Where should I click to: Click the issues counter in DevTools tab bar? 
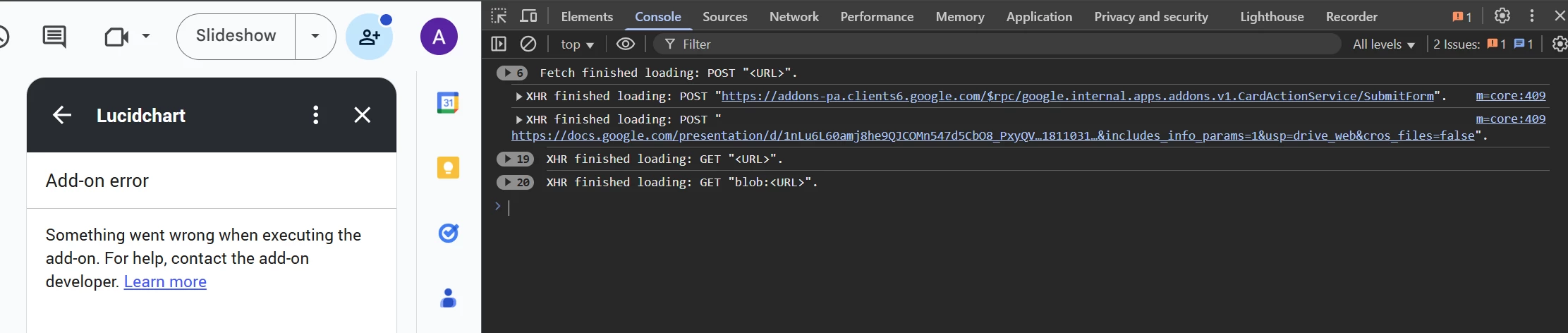tap(1461, 17)
